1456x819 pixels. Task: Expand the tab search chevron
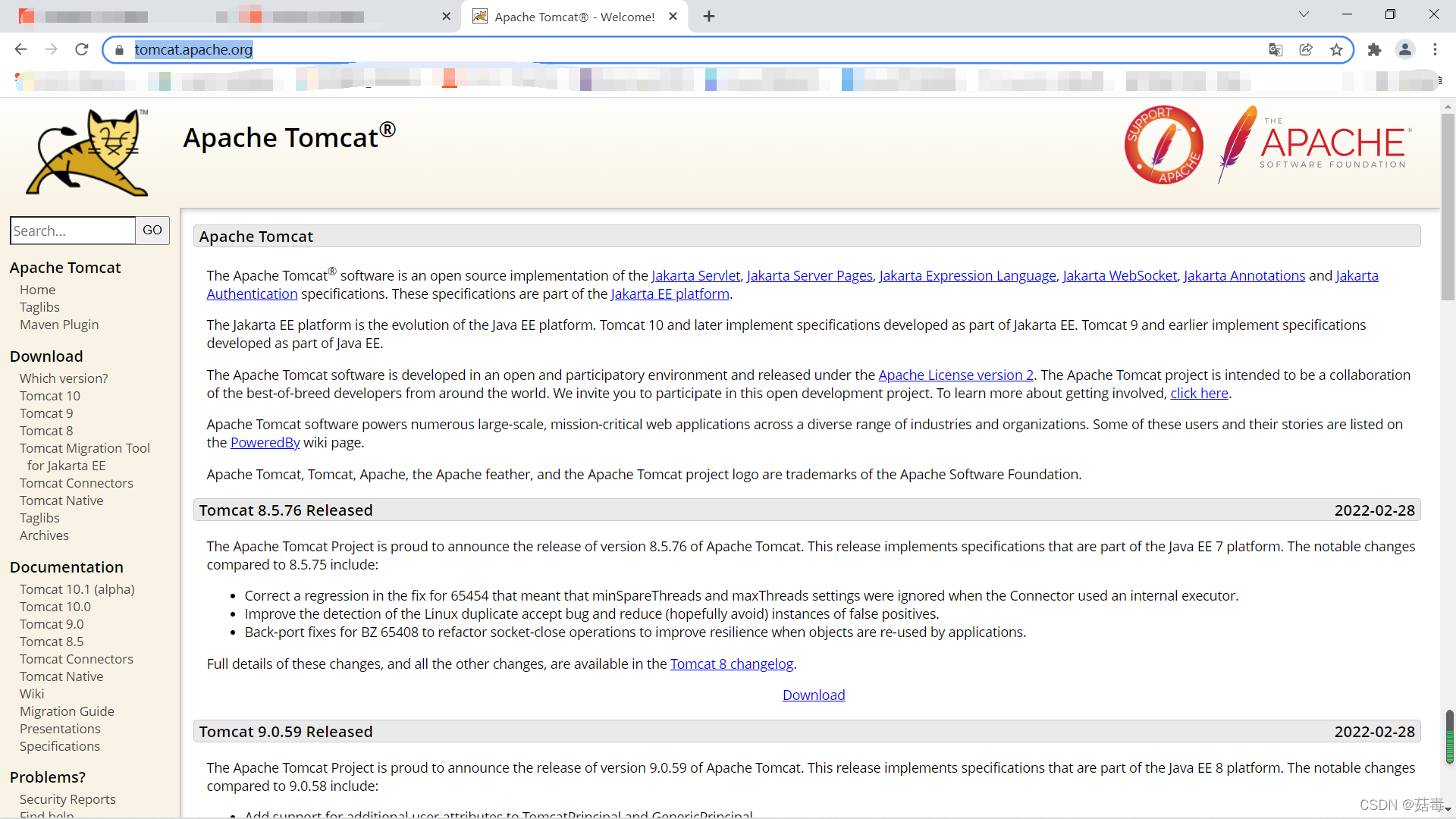1304,14
